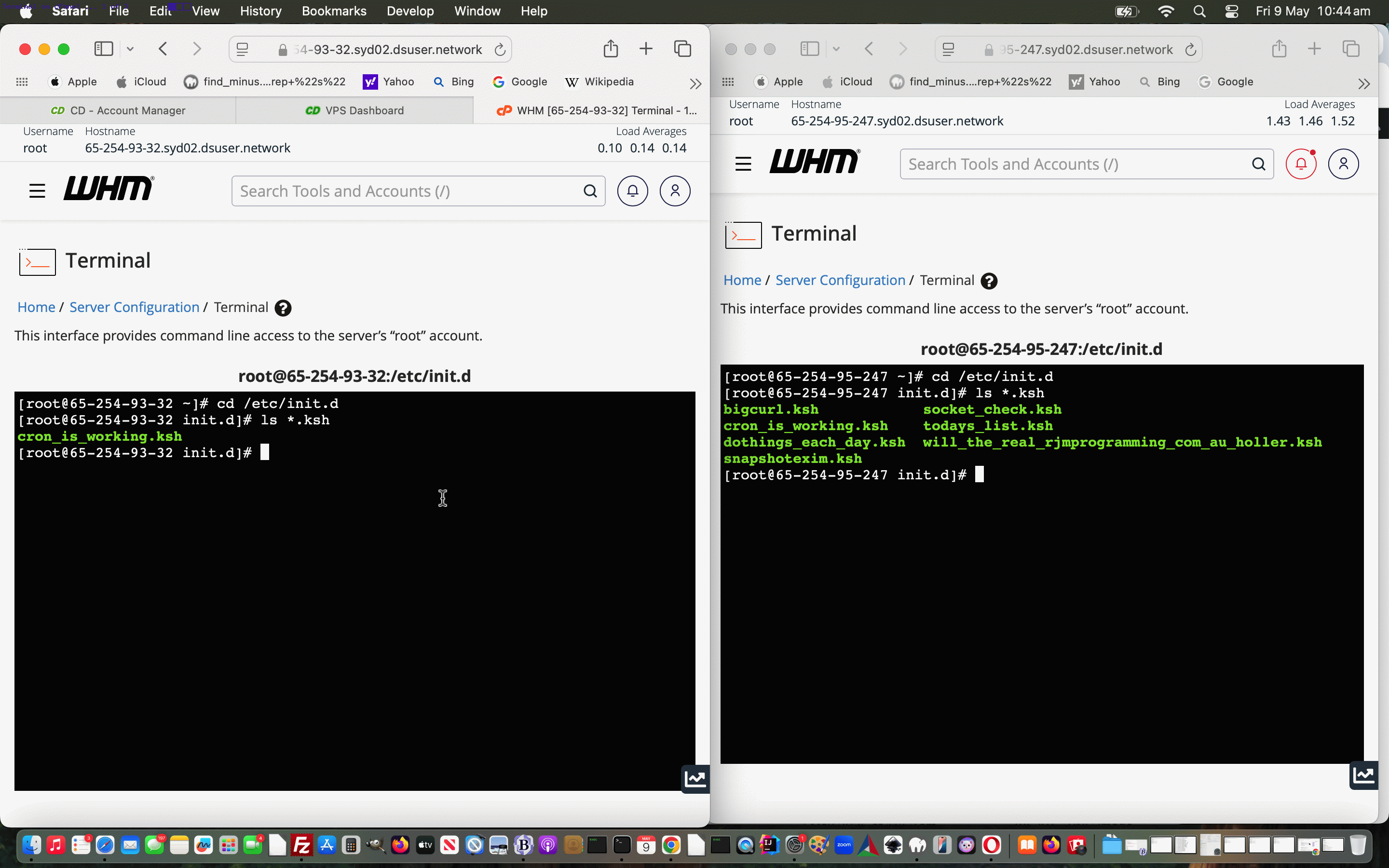Follow the Server Configuration breadcrumb link on left
The height and width of the screenshot is (868, 1389).
point(134,307)
